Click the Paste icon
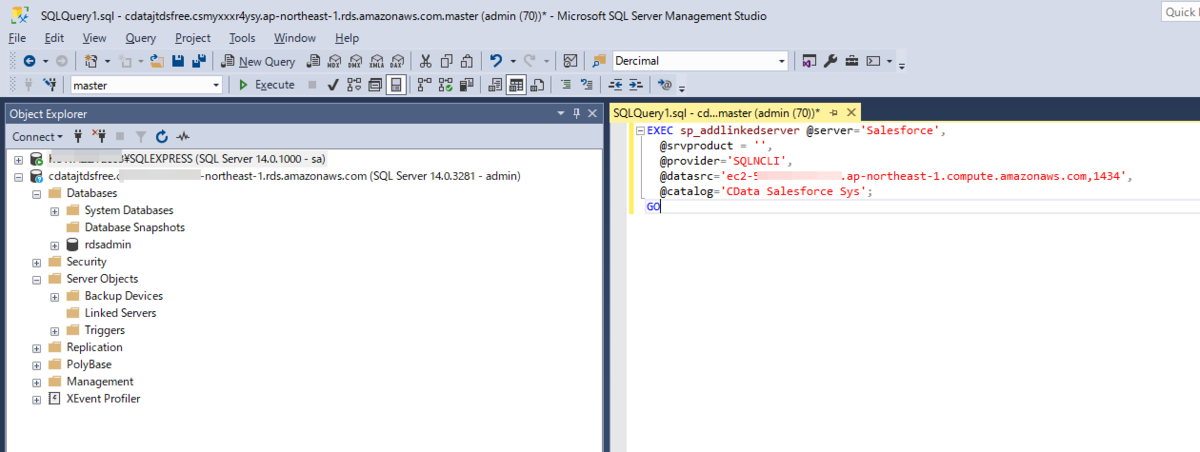This screenshot has width=1200, height=452. 467,61
